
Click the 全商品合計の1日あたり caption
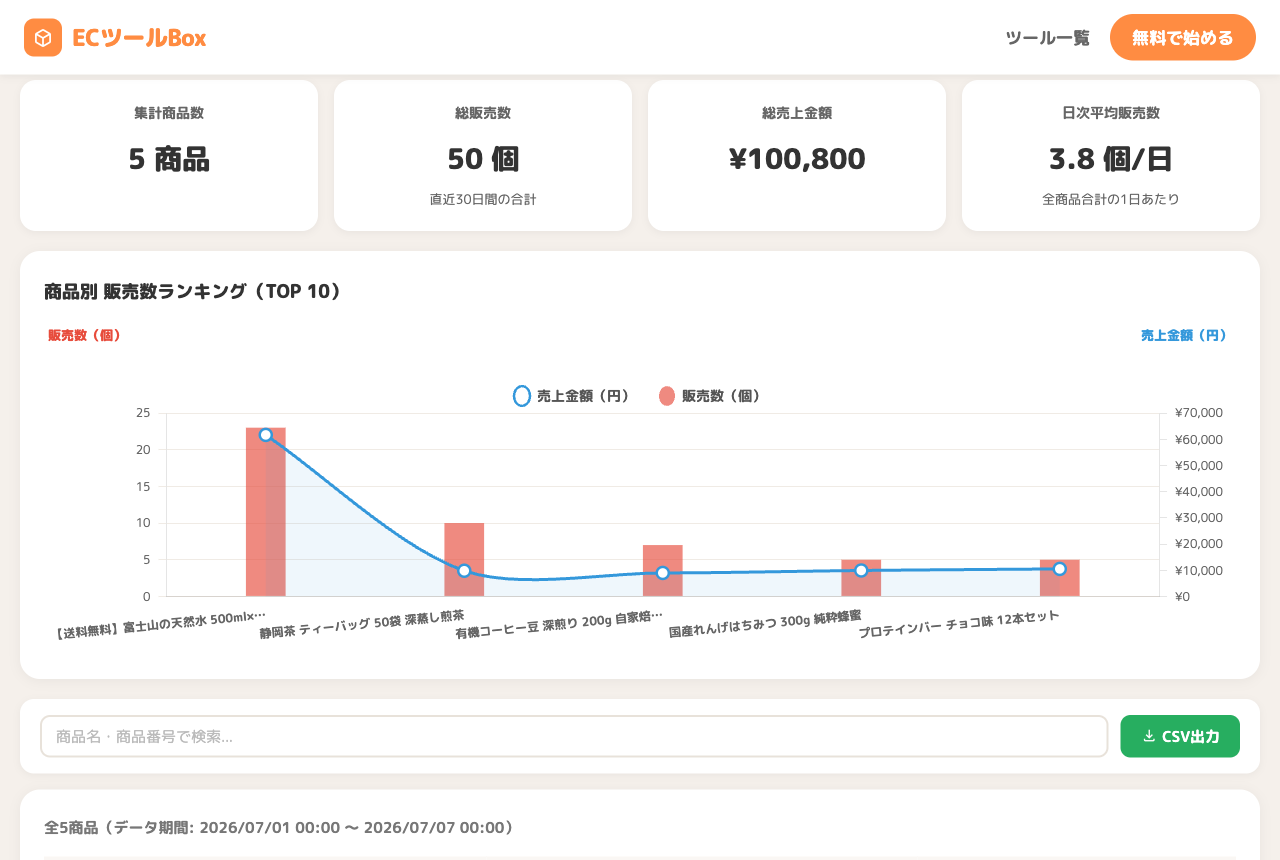coord(1111,199)
